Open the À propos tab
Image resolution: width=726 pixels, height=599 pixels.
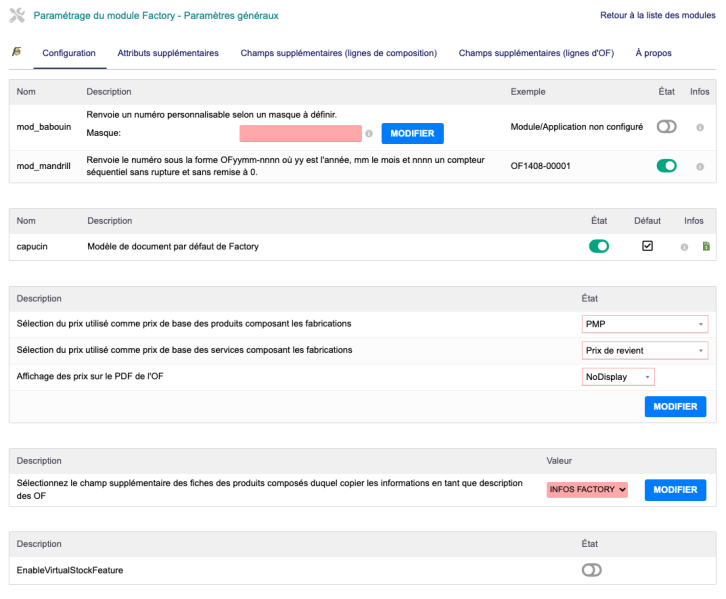coord(653,53)
